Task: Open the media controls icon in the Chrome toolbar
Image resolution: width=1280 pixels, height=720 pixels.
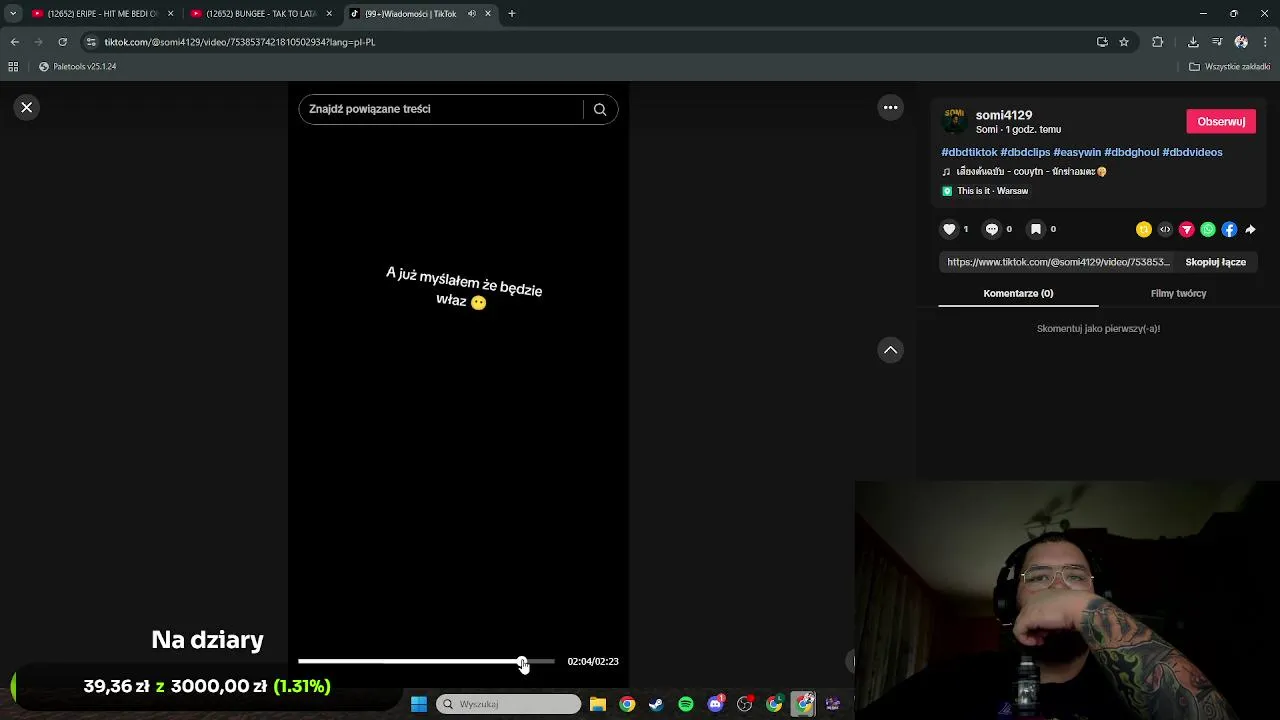Action: pyautogui.click(x=1217, y=42)
